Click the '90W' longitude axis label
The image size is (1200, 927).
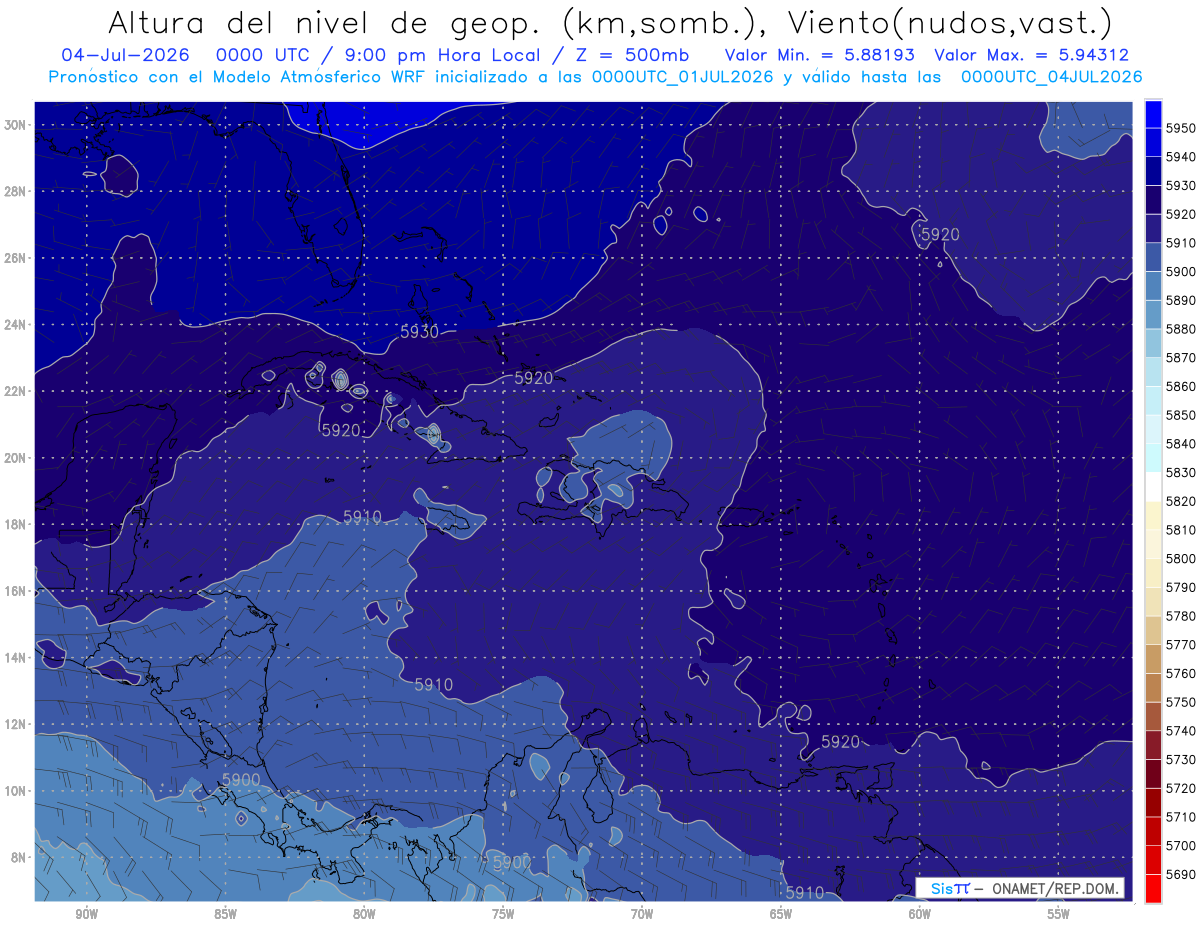coord(87,914)
